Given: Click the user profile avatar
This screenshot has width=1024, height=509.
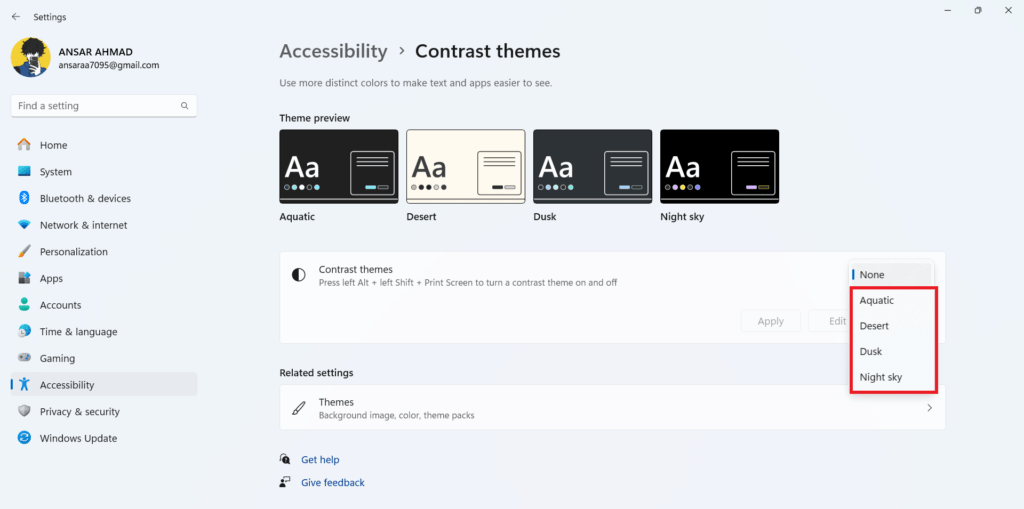Looking at the screenshot, I should click(x=30, y=57).
